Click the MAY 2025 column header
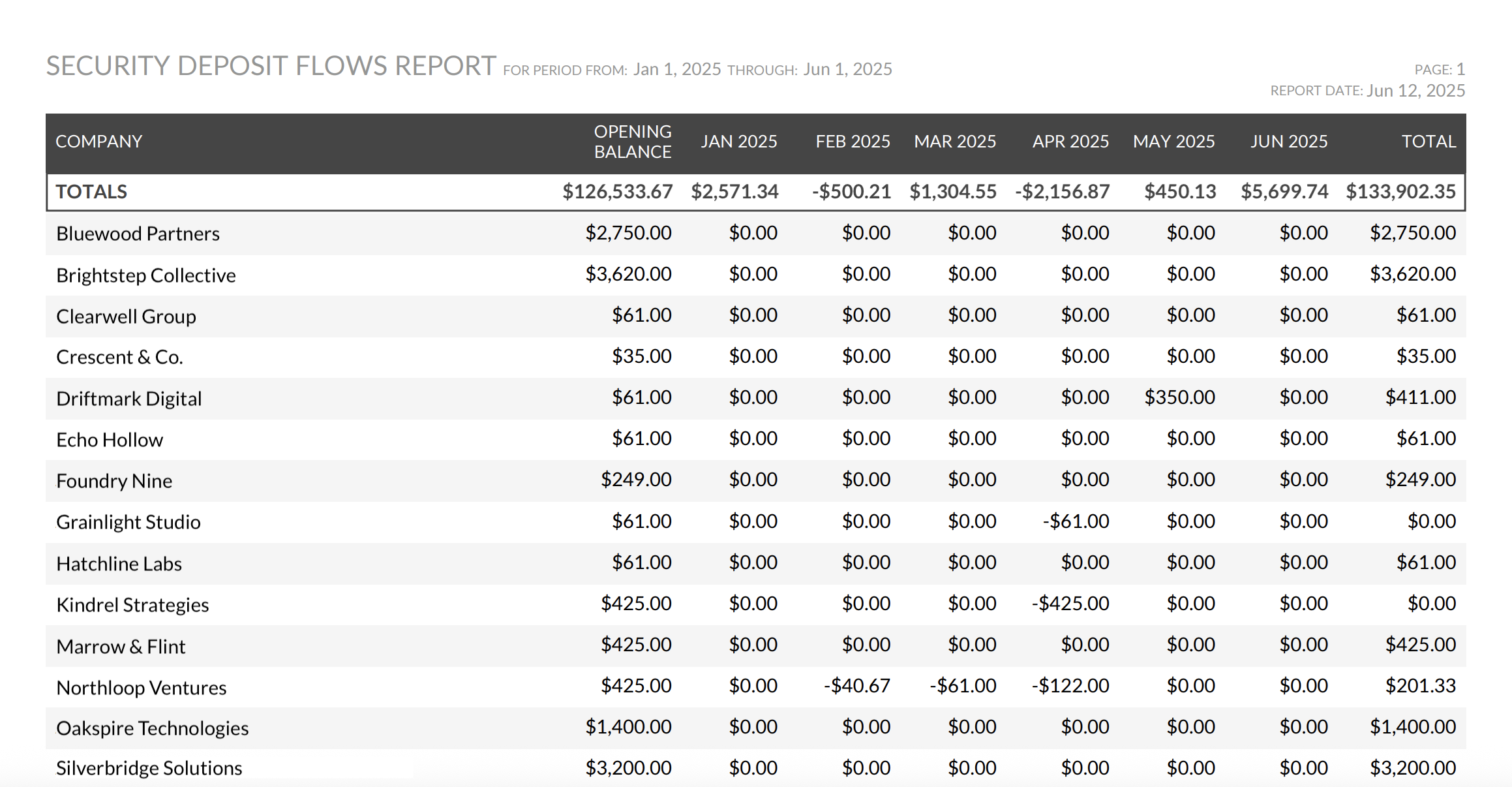The height and width of the screenshot is (787, 1512). [1173, 142]
